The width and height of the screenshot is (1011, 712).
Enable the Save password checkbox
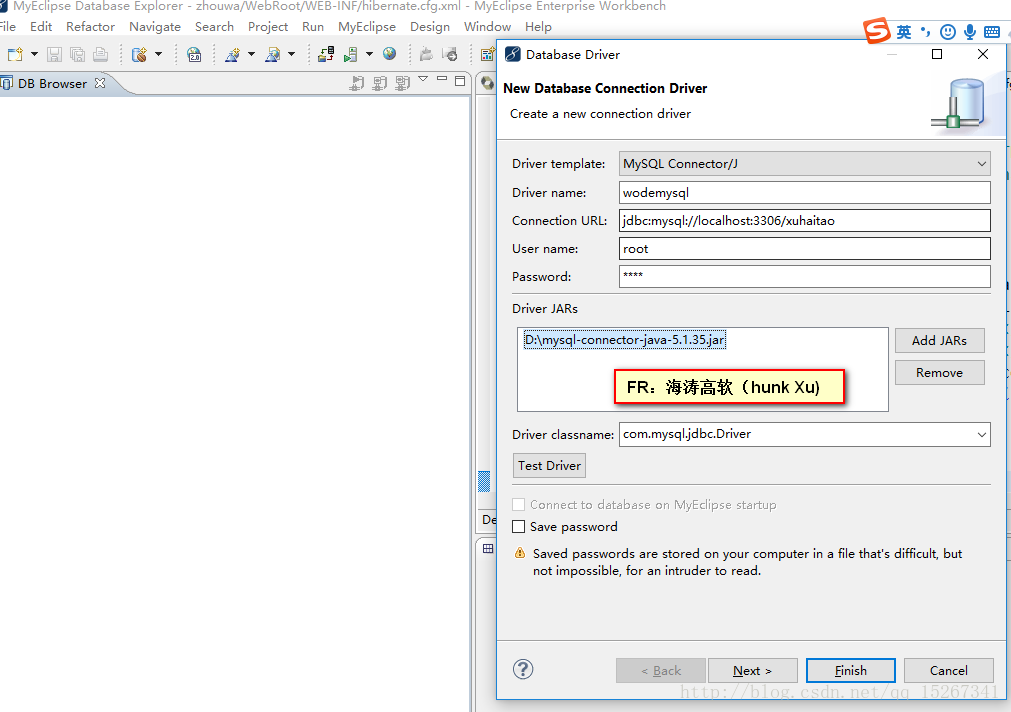tap(518, 526)
